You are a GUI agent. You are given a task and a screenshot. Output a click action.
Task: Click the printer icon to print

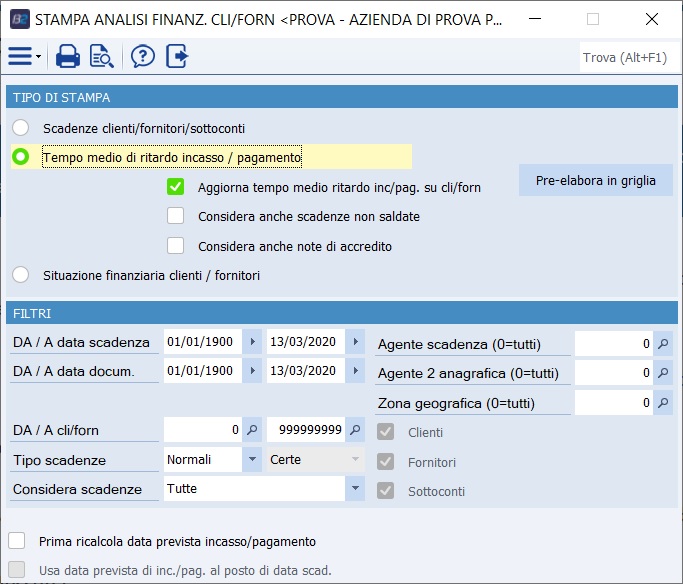(68, 56)
